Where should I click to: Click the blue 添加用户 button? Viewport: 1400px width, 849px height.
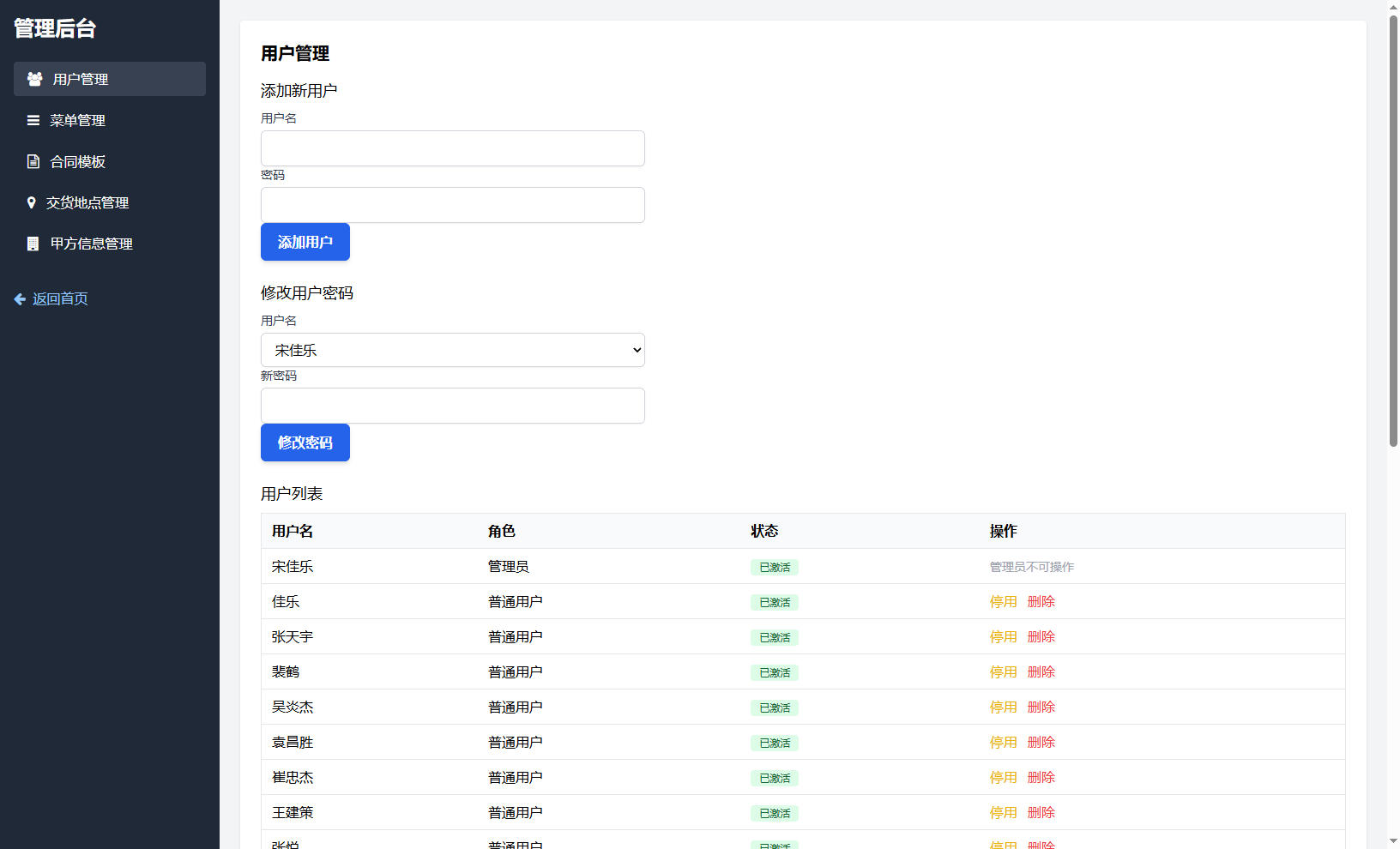click(305, 242)
